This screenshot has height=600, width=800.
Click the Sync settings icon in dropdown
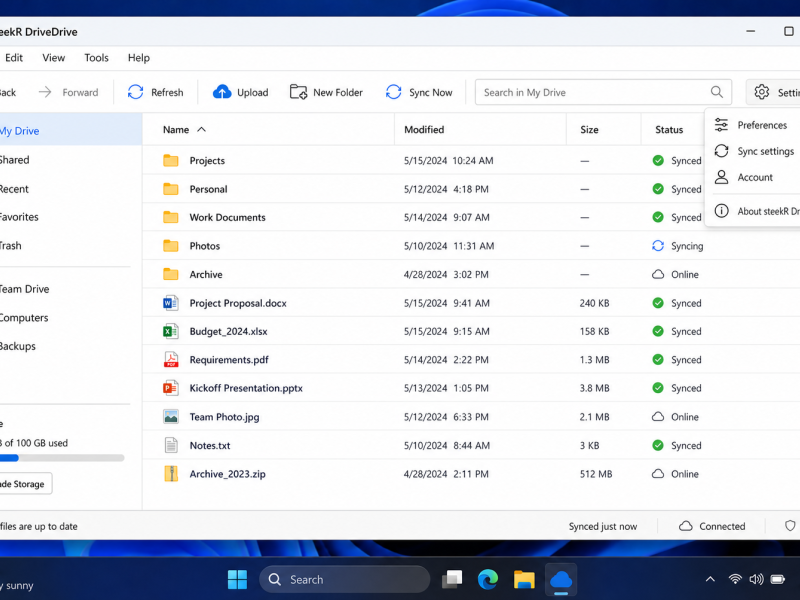[721, 151]
